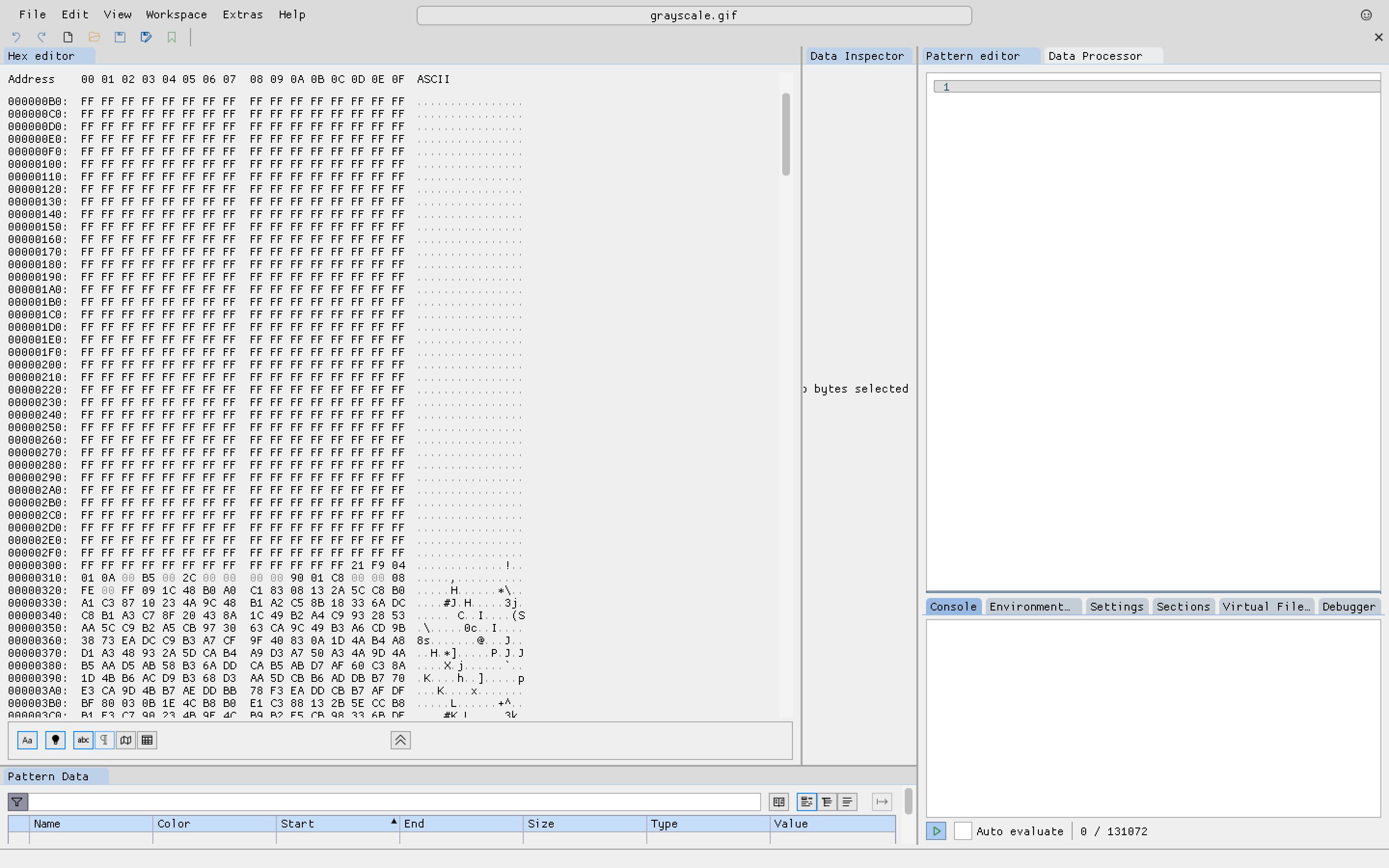Click the hex editor vertical scrollbar thumb
Viewport: 1389px width, 868px height.
tap(786, 135)
